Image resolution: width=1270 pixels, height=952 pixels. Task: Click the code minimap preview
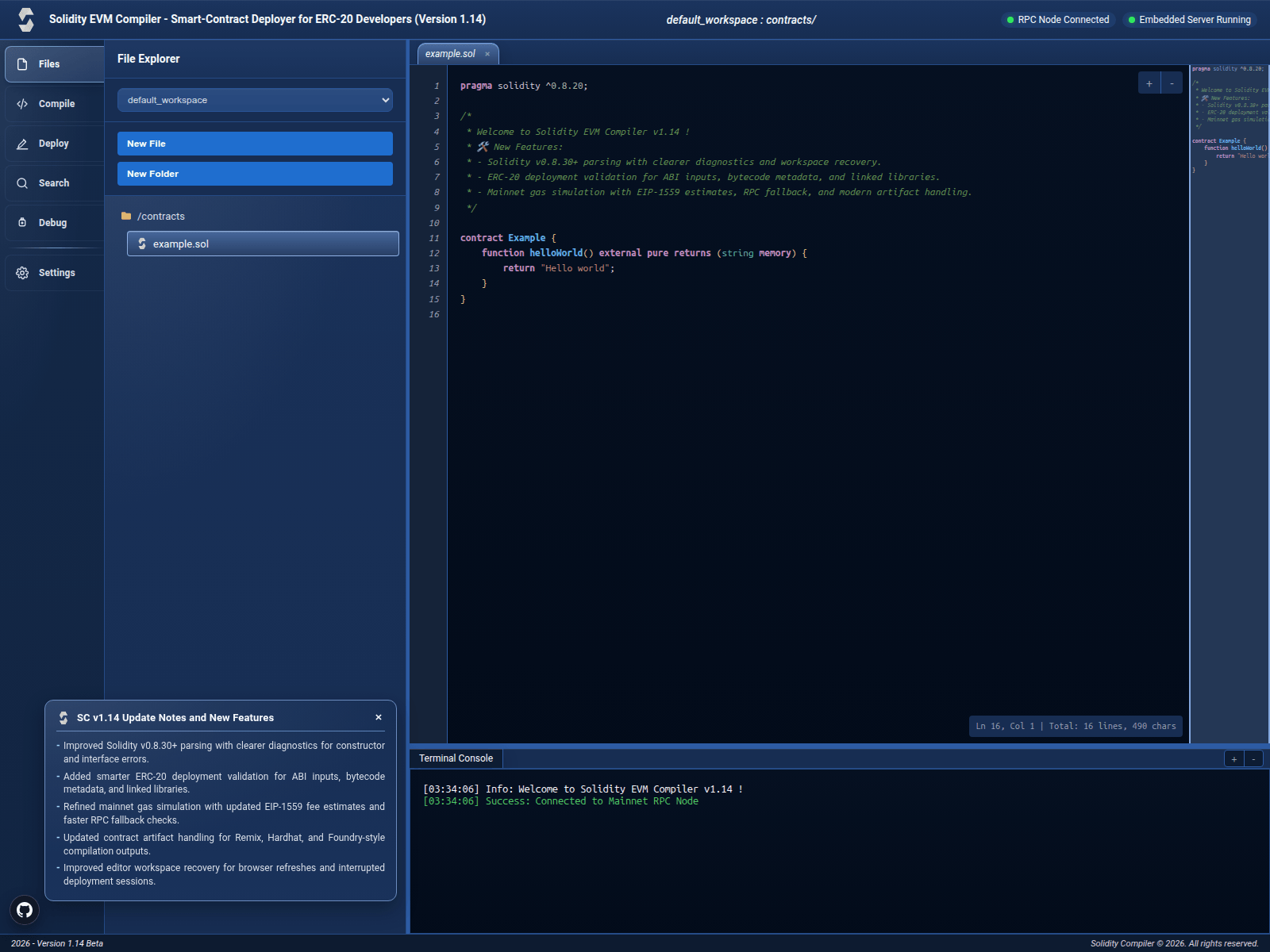(1230, 403)
